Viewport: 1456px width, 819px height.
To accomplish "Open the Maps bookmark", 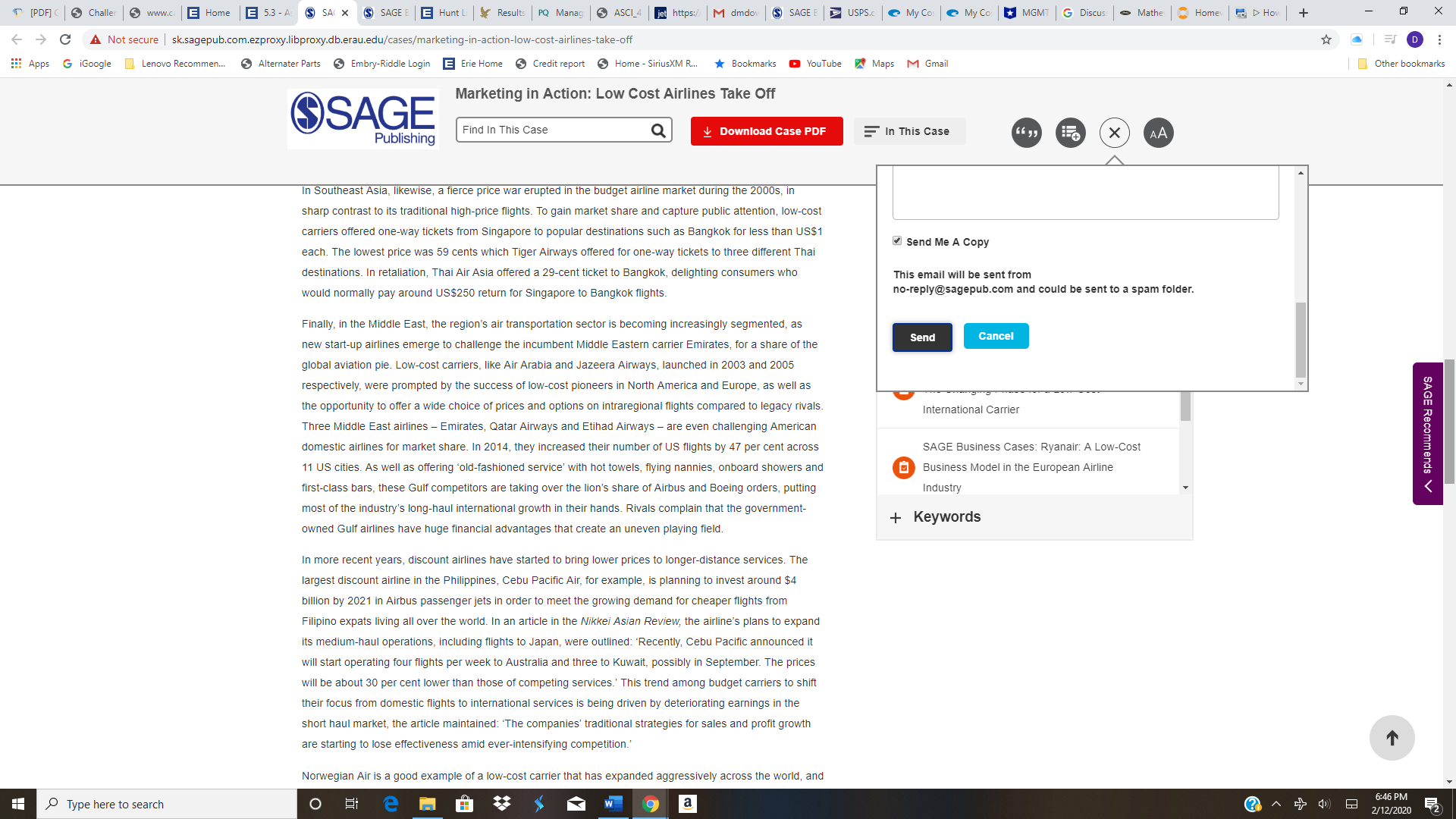I will (874, 64).
